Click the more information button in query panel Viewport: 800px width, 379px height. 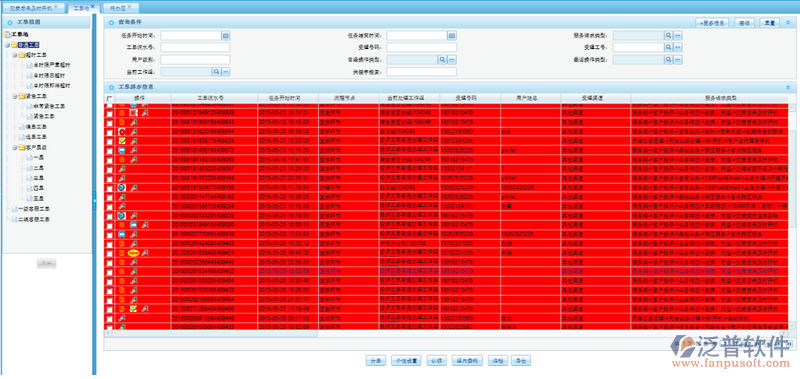coord(713,23)
